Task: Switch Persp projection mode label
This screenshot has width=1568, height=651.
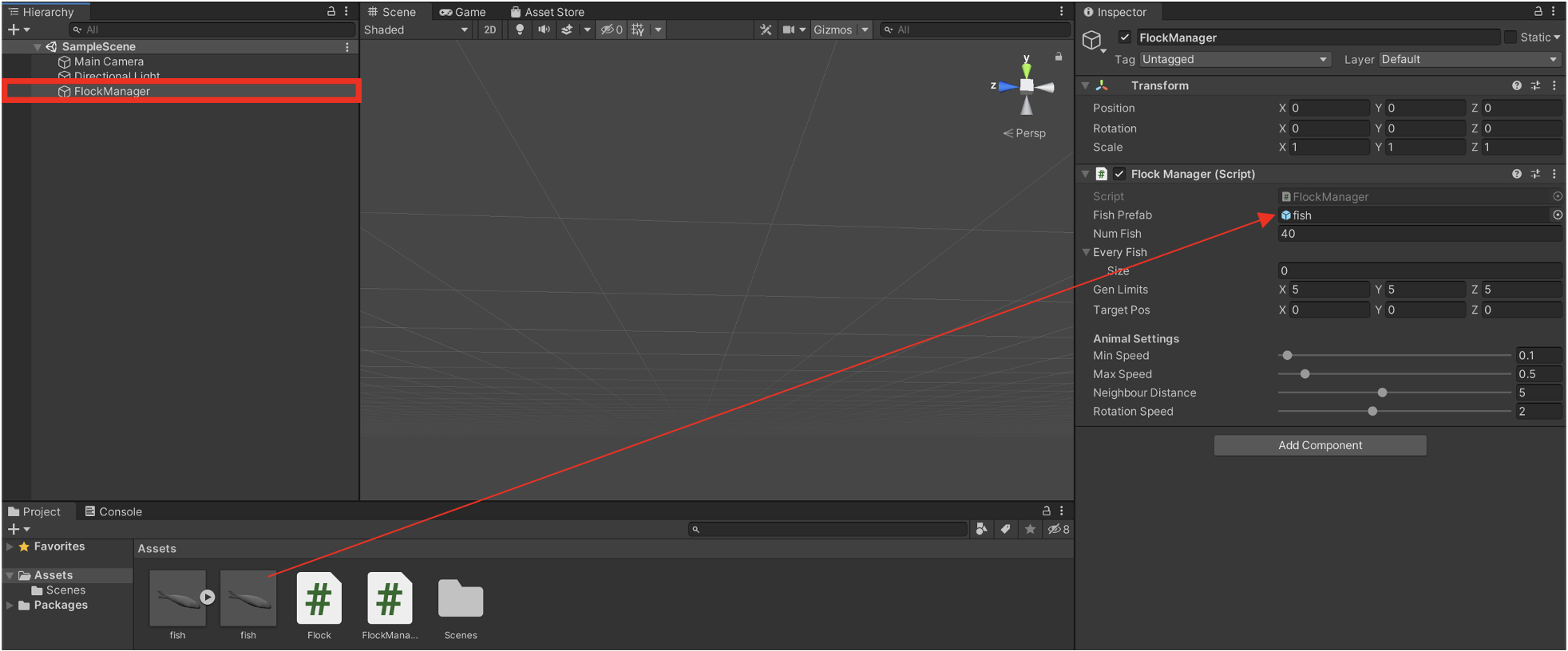Action: click(1024, 133)
